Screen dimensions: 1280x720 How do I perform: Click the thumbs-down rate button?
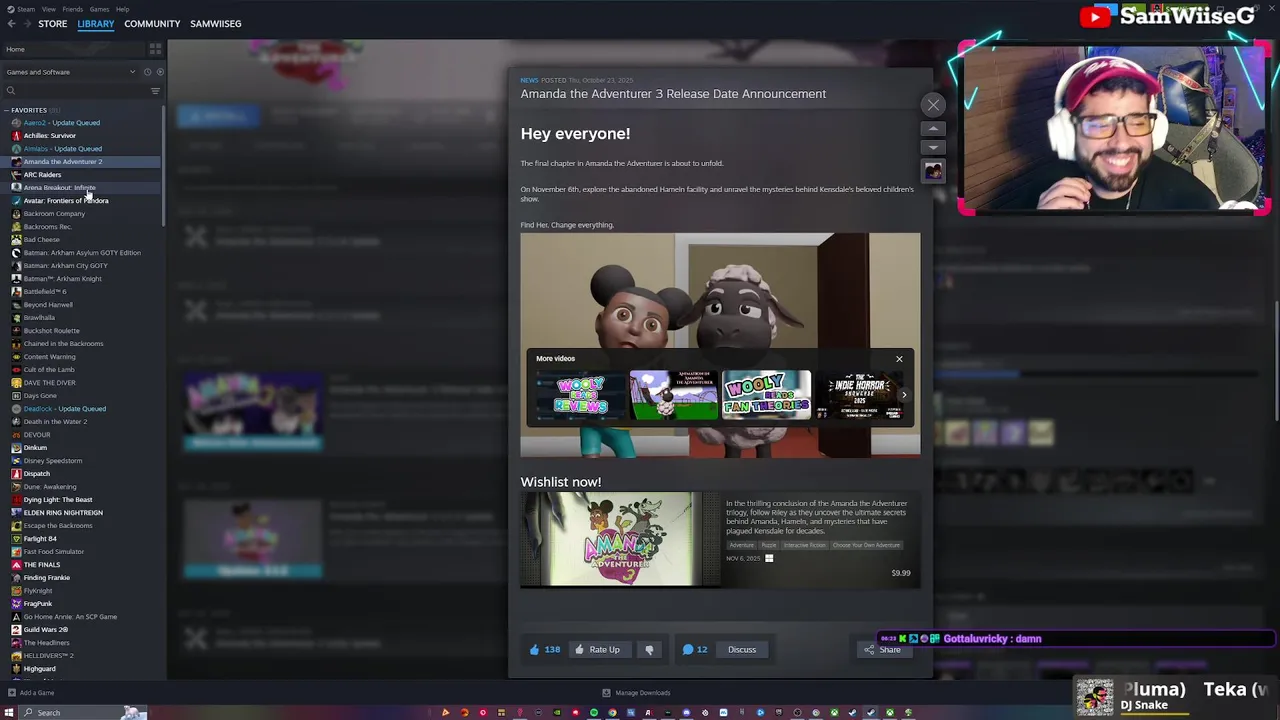coord(649,650)
